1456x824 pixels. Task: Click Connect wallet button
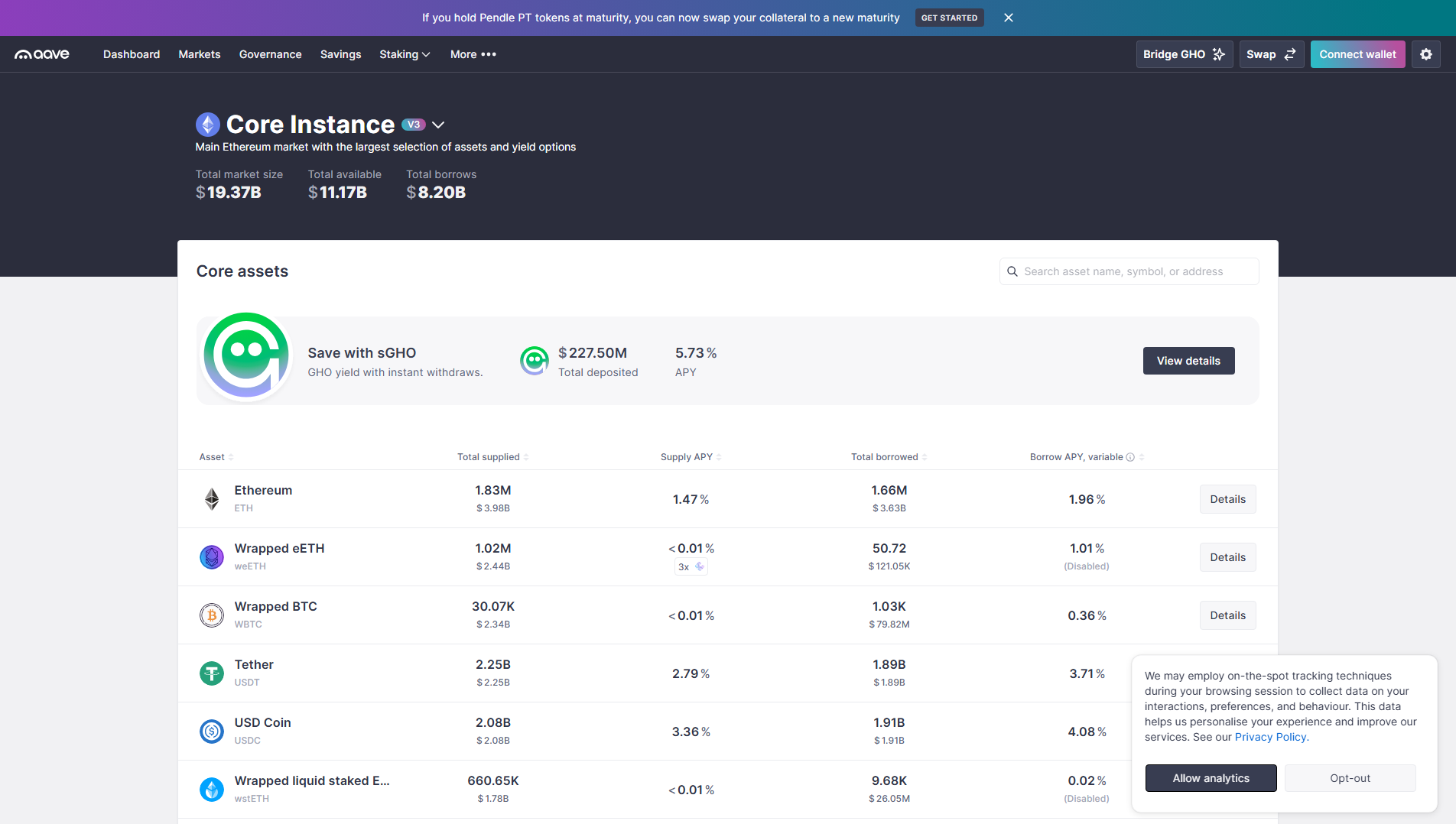point(1357,54)
